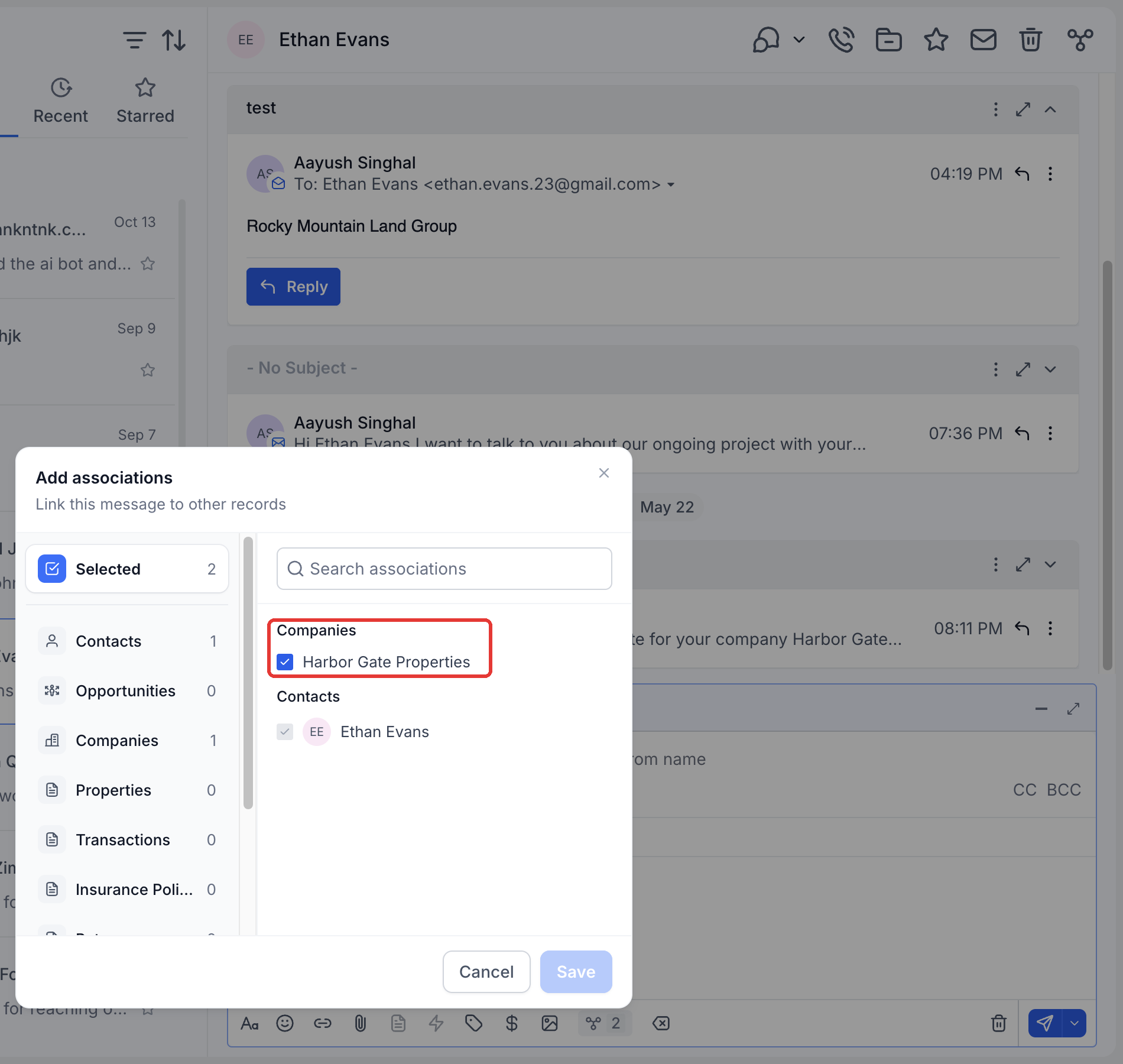Click the folder archive icon in header

click(888, 40)
